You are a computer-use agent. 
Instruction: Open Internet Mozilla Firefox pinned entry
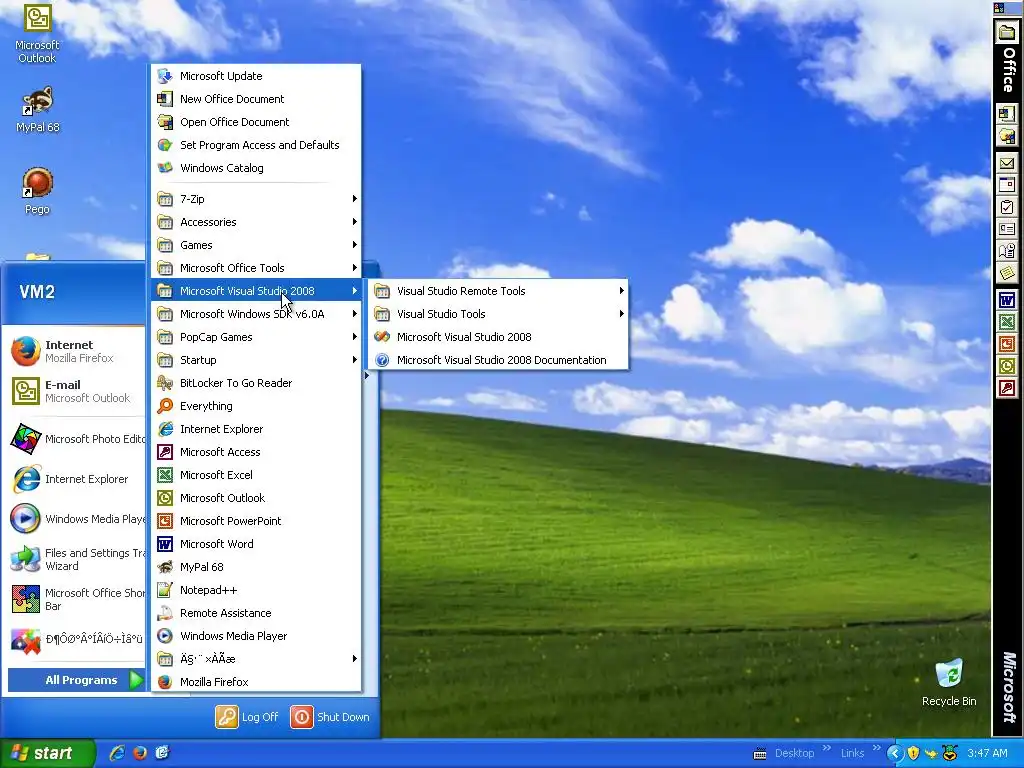tap(75, 351)
